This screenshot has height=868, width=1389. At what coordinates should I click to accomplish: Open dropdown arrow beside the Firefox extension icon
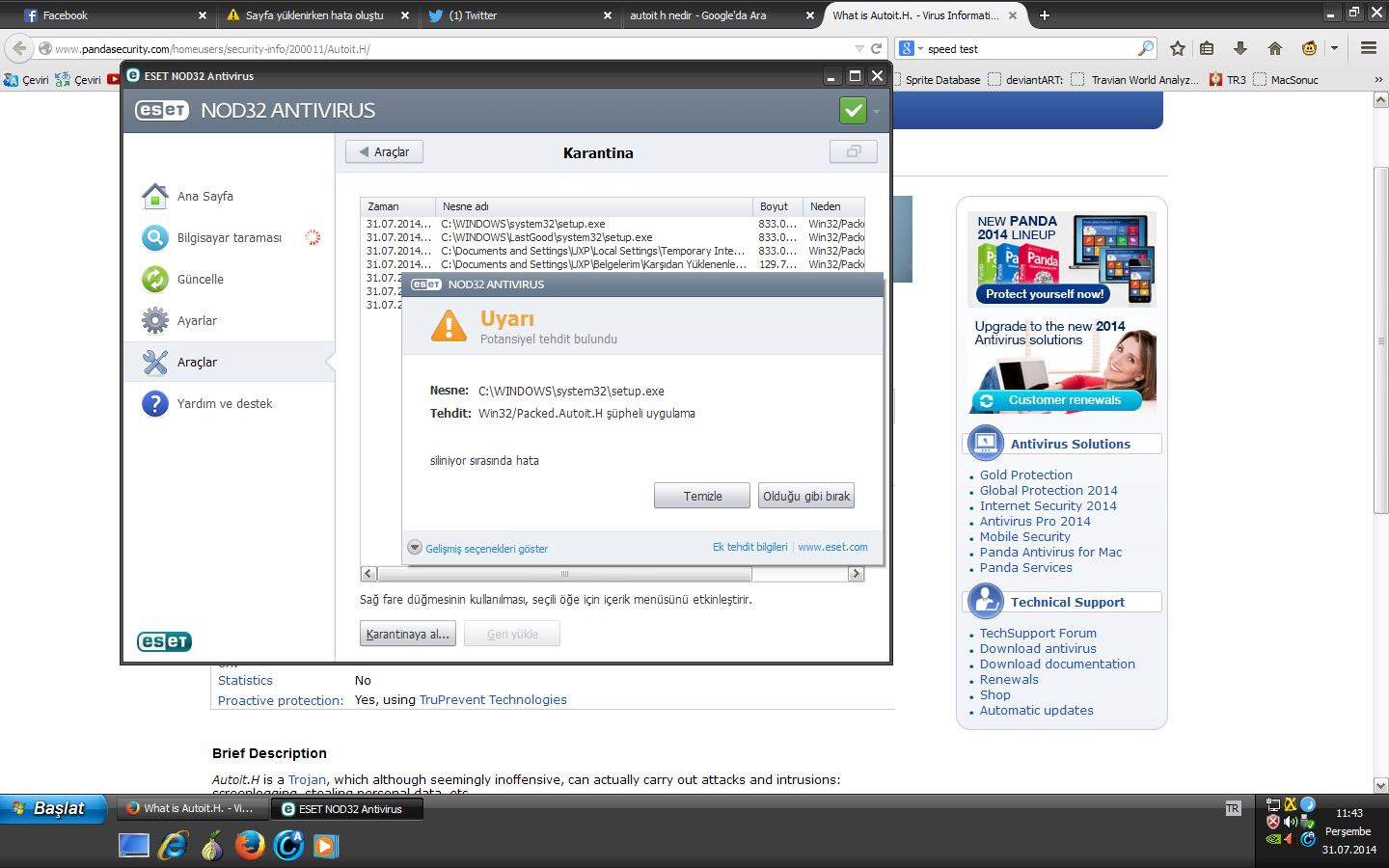point(1334,48)
